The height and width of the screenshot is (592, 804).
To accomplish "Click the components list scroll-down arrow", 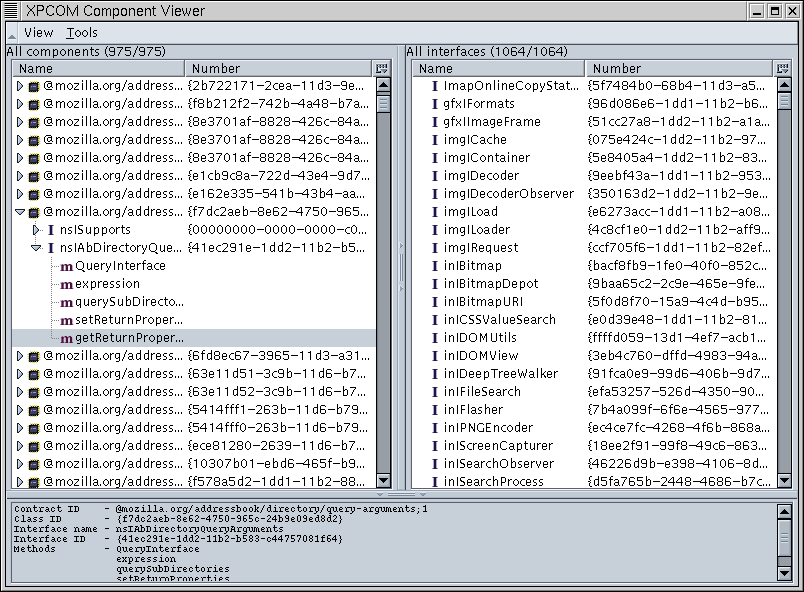I will click(383, 482).
